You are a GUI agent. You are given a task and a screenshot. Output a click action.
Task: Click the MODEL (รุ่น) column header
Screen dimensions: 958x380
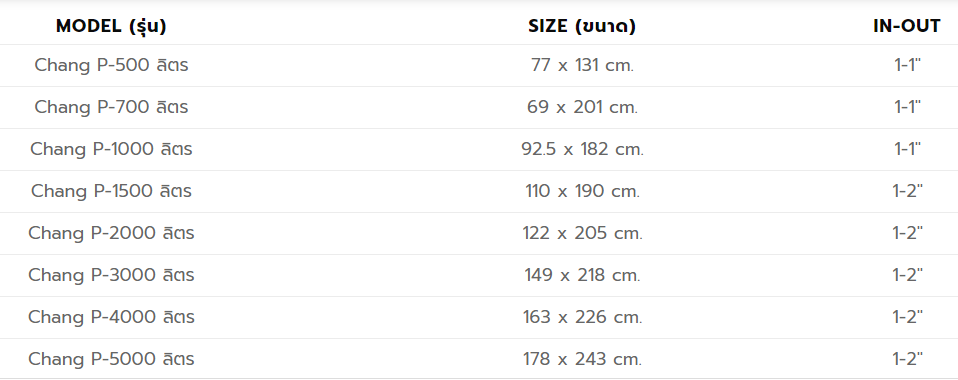coord(111,26)
